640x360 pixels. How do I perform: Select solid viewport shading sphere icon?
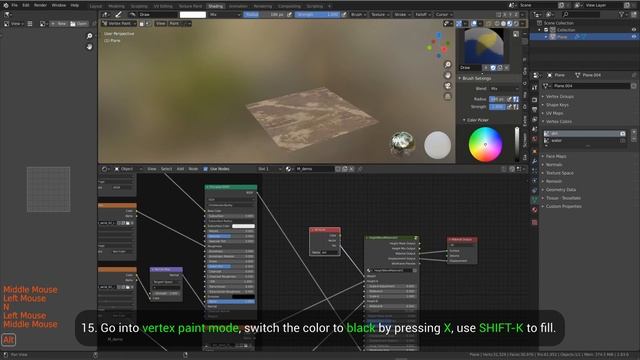pos(503,24)
